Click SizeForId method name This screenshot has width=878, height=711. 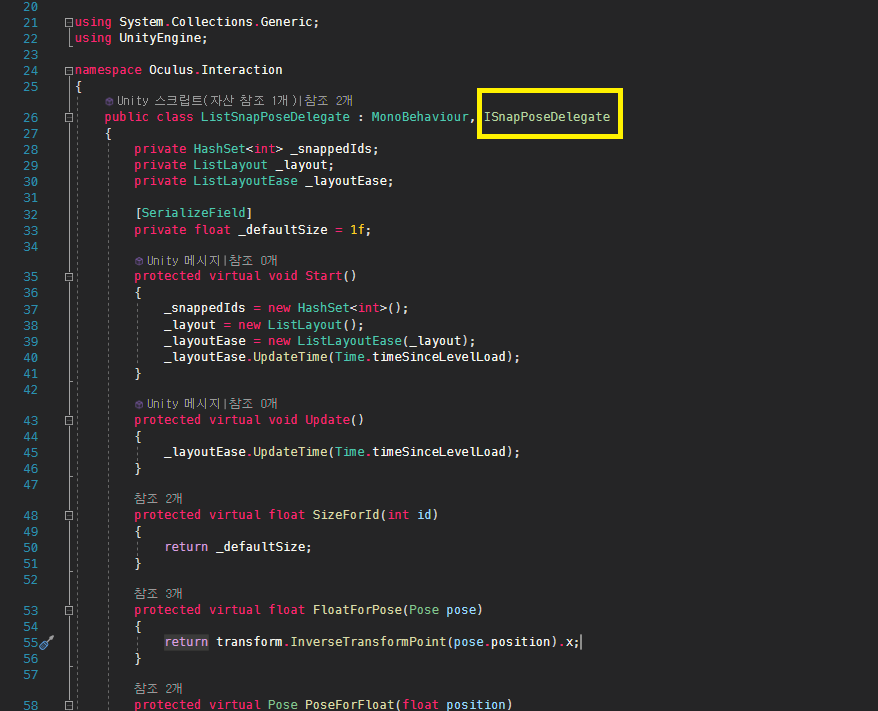(x=346, y=515)
